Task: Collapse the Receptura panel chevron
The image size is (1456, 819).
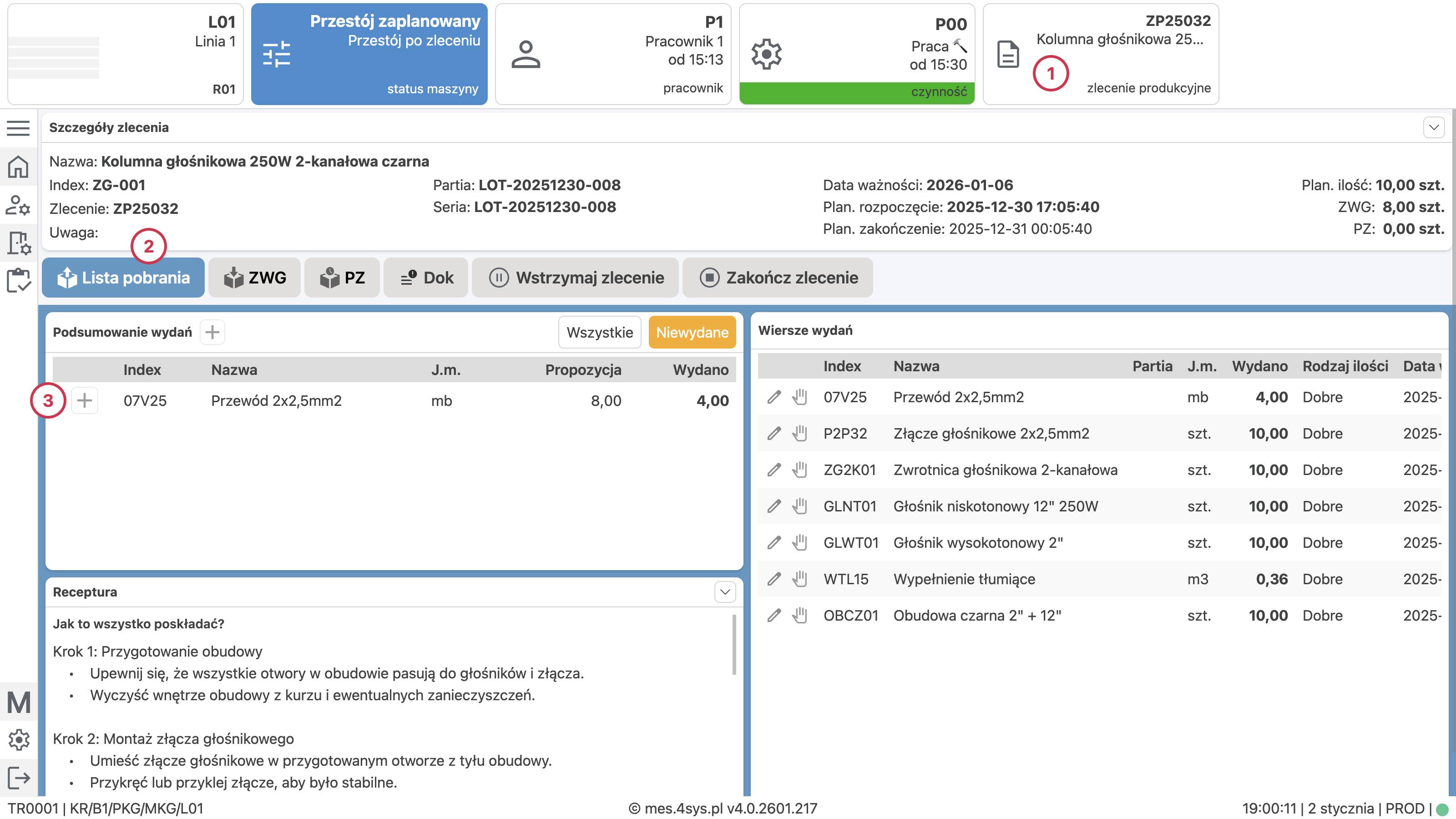Action: coord(725,592)
